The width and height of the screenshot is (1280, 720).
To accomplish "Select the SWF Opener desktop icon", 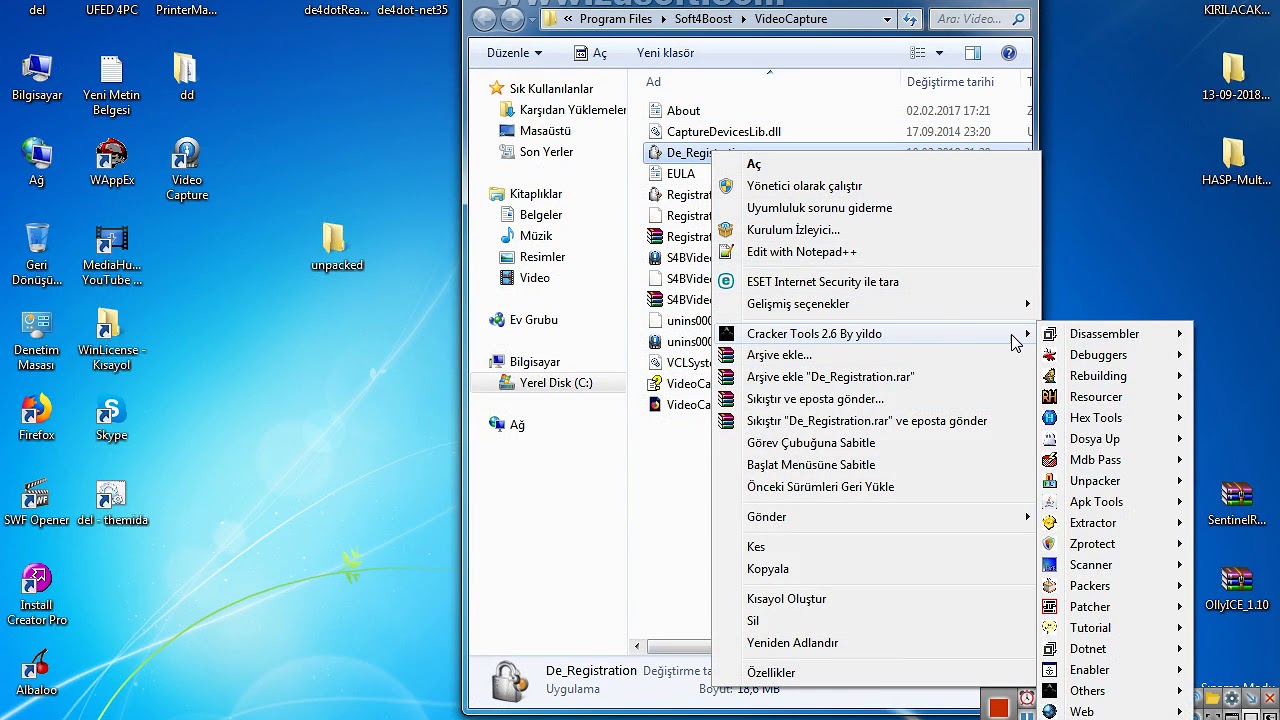I will click(x=36, y=503).
